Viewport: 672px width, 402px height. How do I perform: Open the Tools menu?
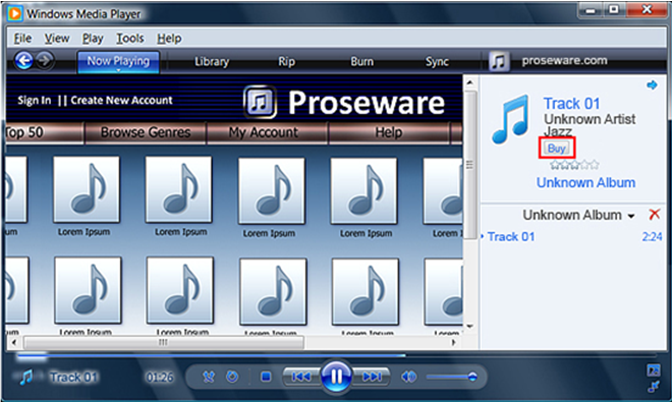click(x=130, y=39)
